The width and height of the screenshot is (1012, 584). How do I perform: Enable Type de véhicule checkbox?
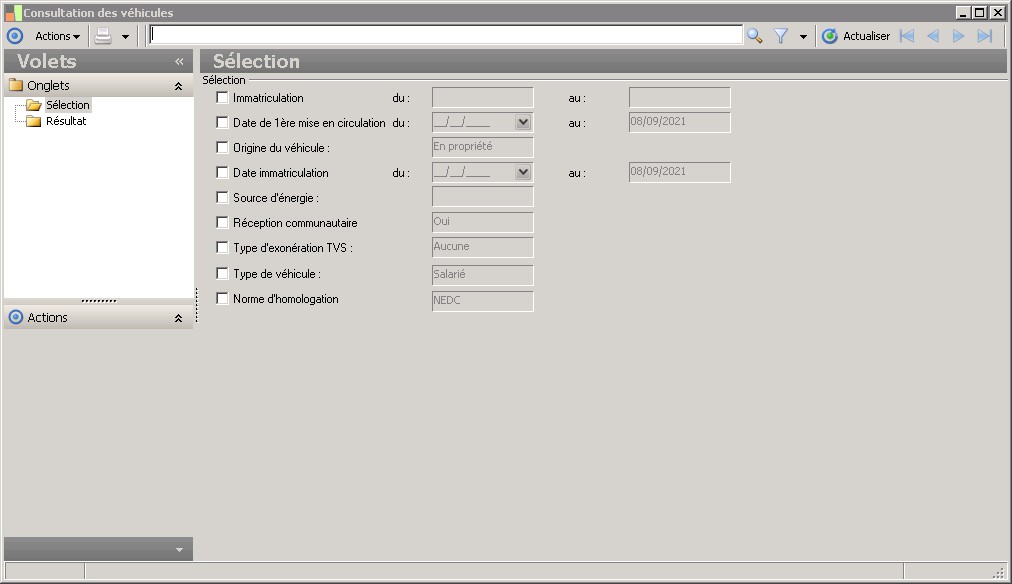[x=222, y=273]
